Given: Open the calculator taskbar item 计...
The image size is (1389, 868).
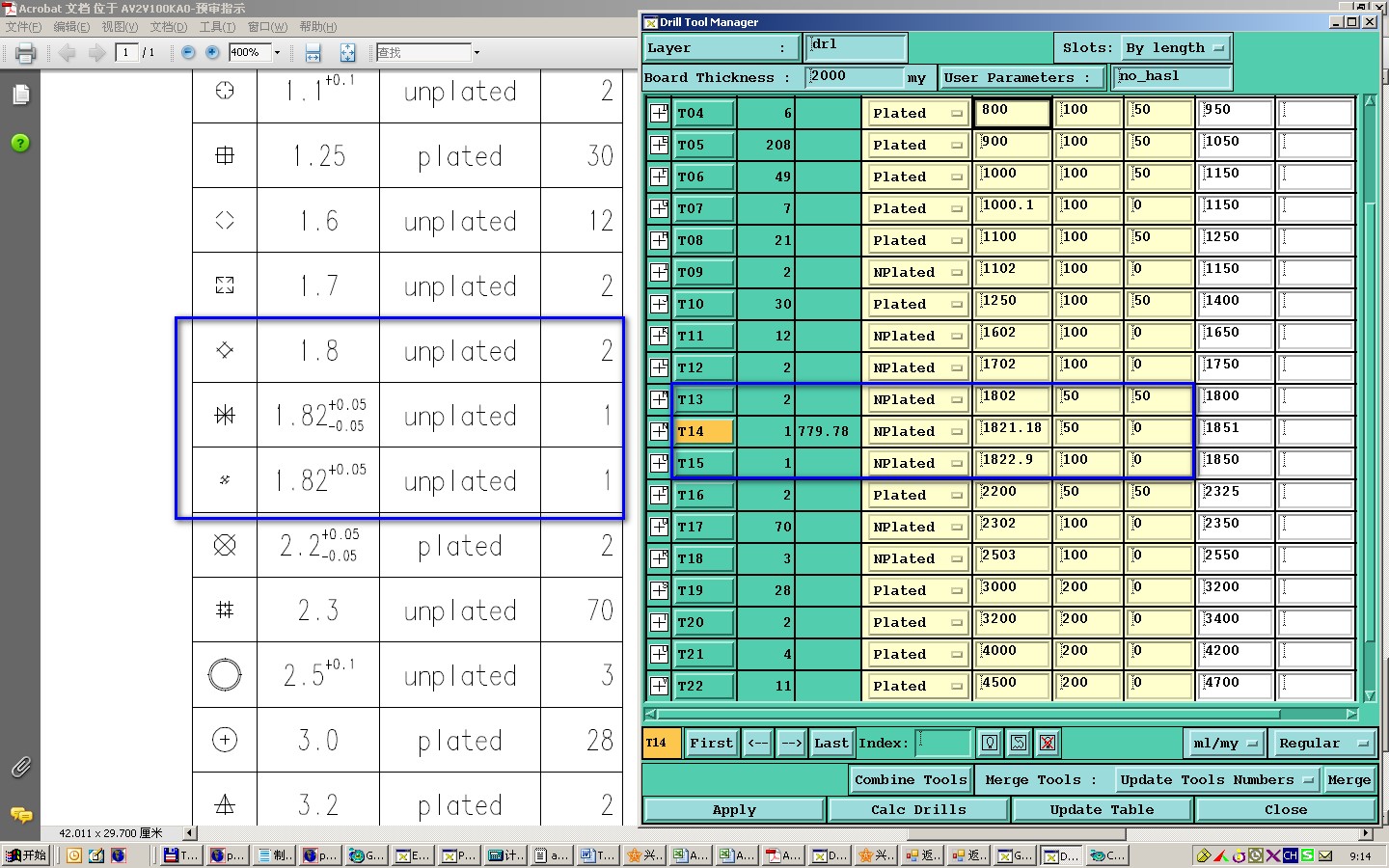Looking at the screenshot, I should tap(505, 855).
